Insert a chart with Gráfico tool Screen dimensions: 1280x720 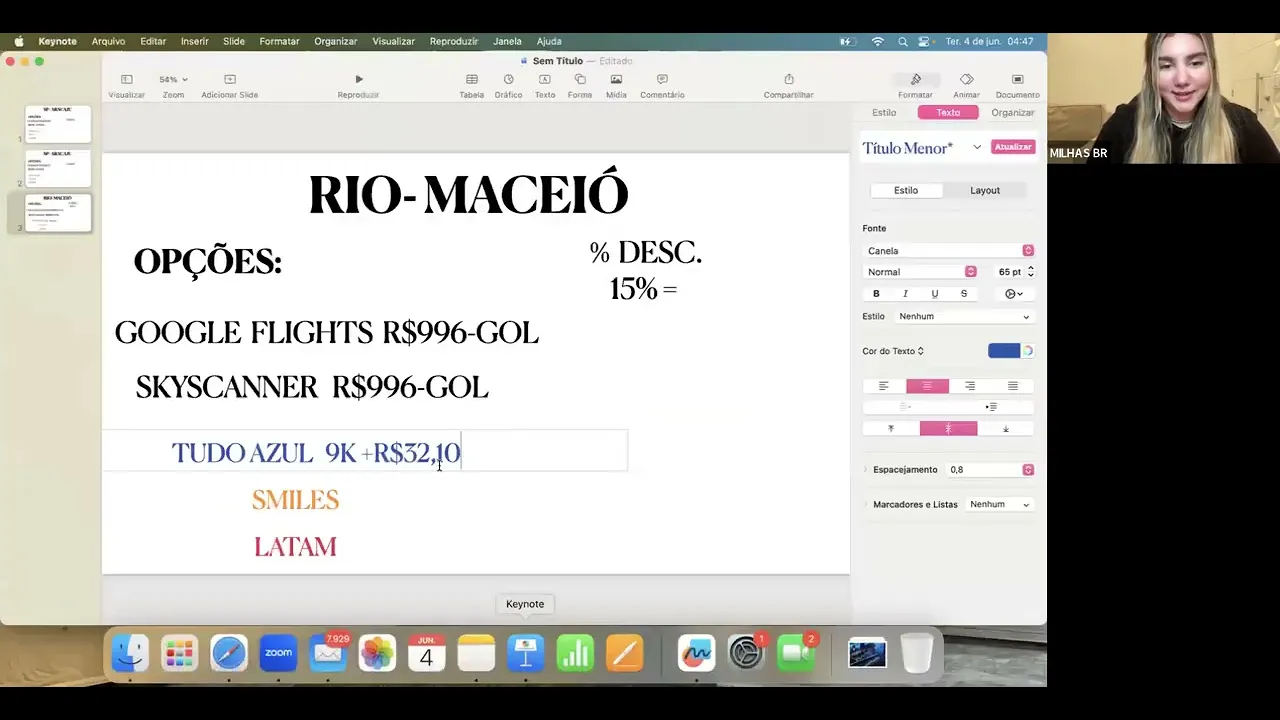tap(508, 86)
